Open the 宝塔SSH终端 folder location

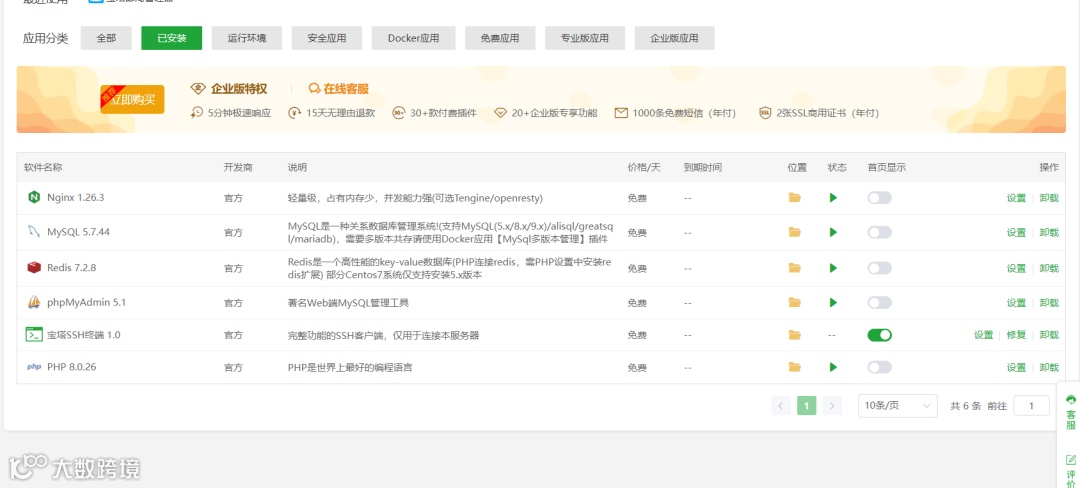pos(795,335)
